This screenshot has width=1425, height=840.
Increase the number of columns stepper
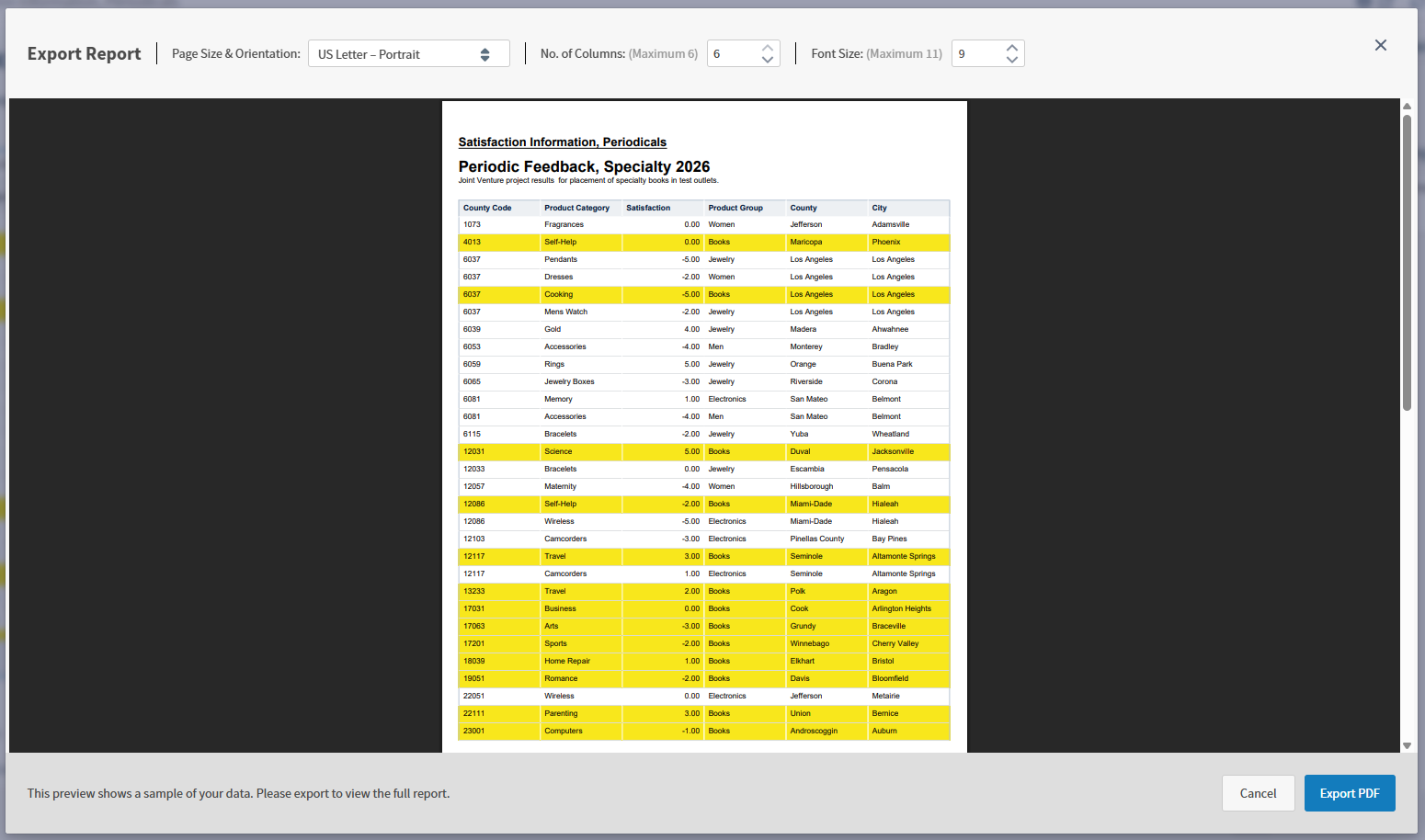coord(768,48)
